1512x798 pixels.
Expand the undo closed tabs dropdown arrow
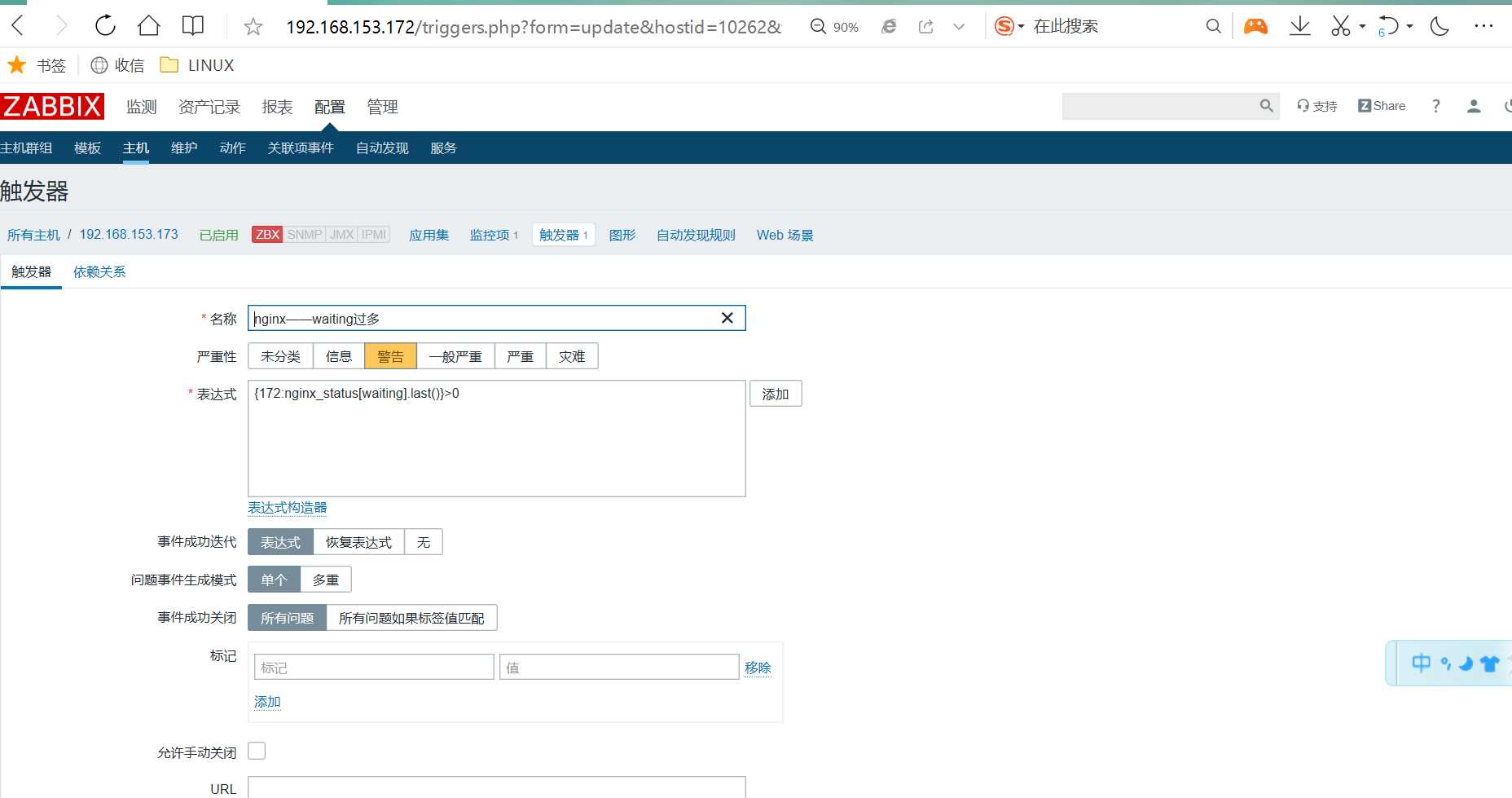coord(1409,27)
